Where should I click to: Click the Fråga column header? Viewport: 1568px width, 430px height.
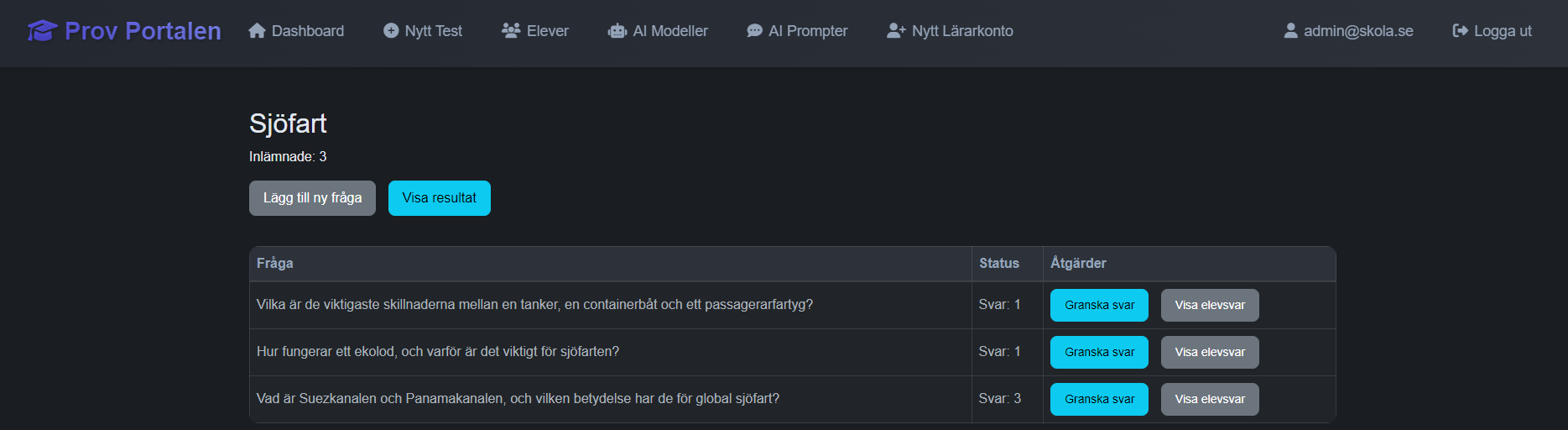pyautogui.click(x=275, y=263)
